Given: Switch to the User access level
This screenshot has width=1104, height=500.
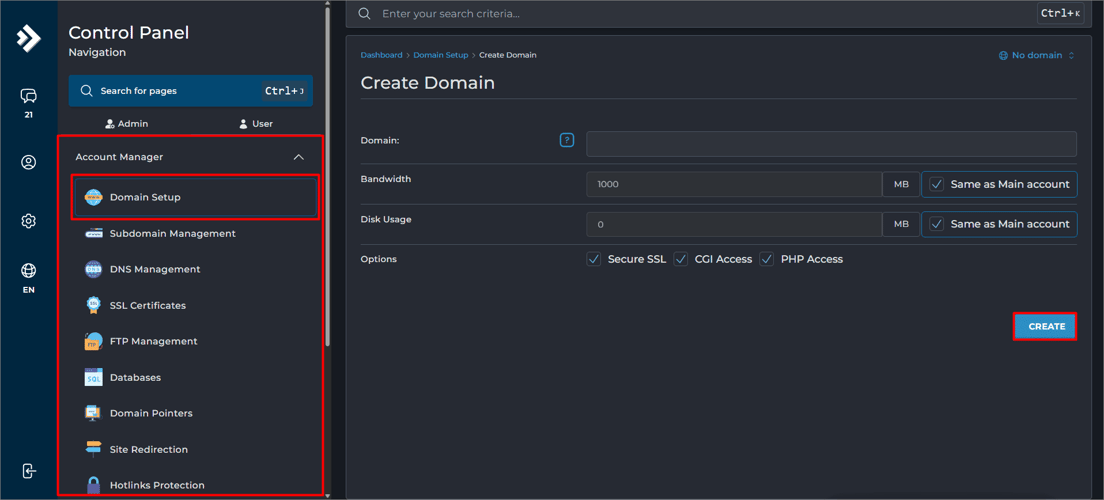Looking at the screenshot, I should point(255,124).
